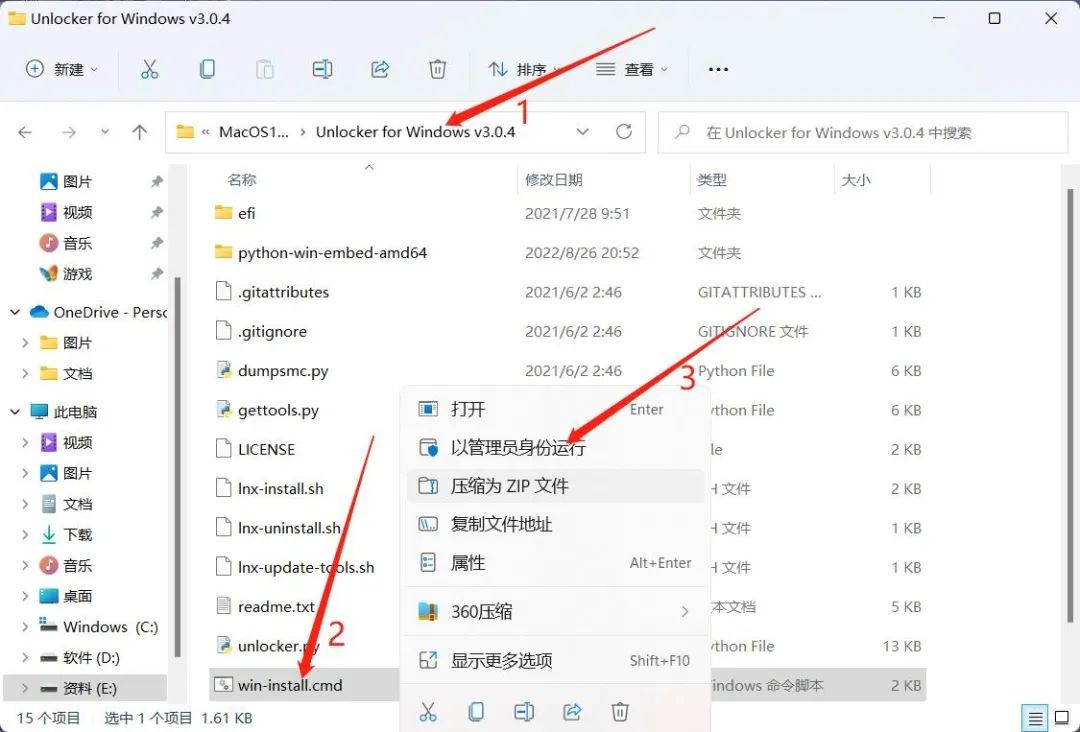
Task: Go back with the left arrow button
Action: click(25, 132)
